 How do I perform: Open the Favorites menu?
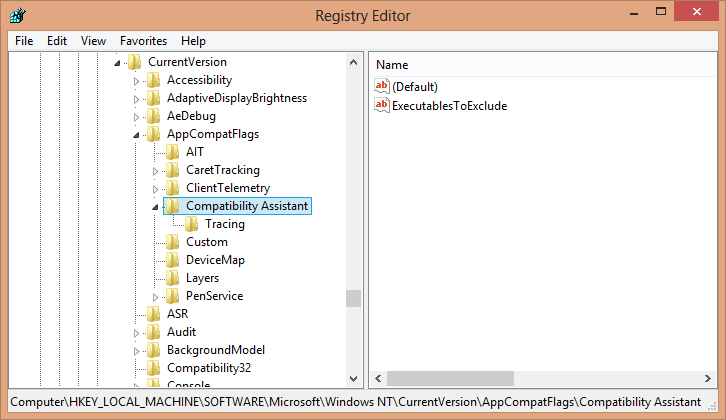tap(143, 41)
